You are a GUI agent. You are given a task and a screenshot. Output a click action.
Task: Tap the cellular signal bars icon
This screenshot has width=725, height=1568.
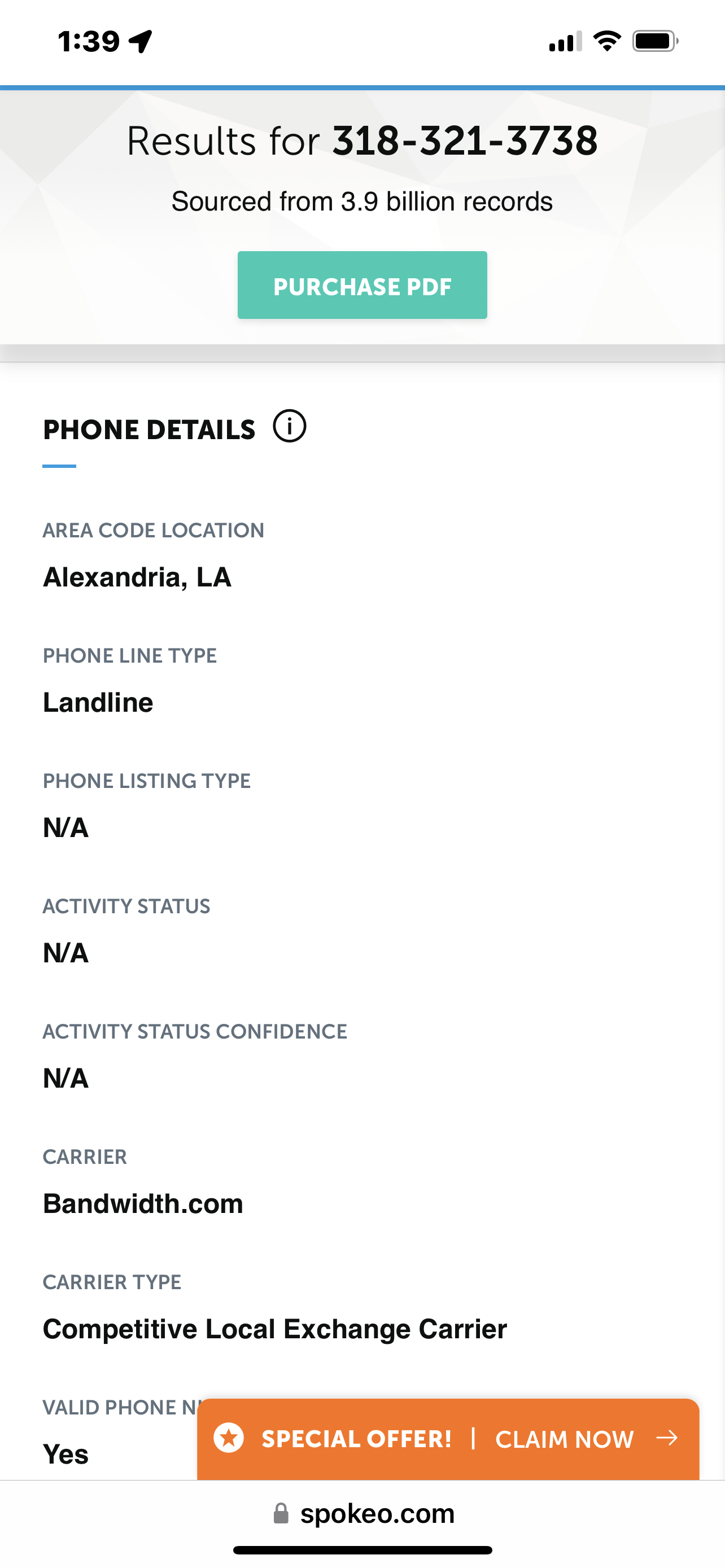[x=566, y=41]
